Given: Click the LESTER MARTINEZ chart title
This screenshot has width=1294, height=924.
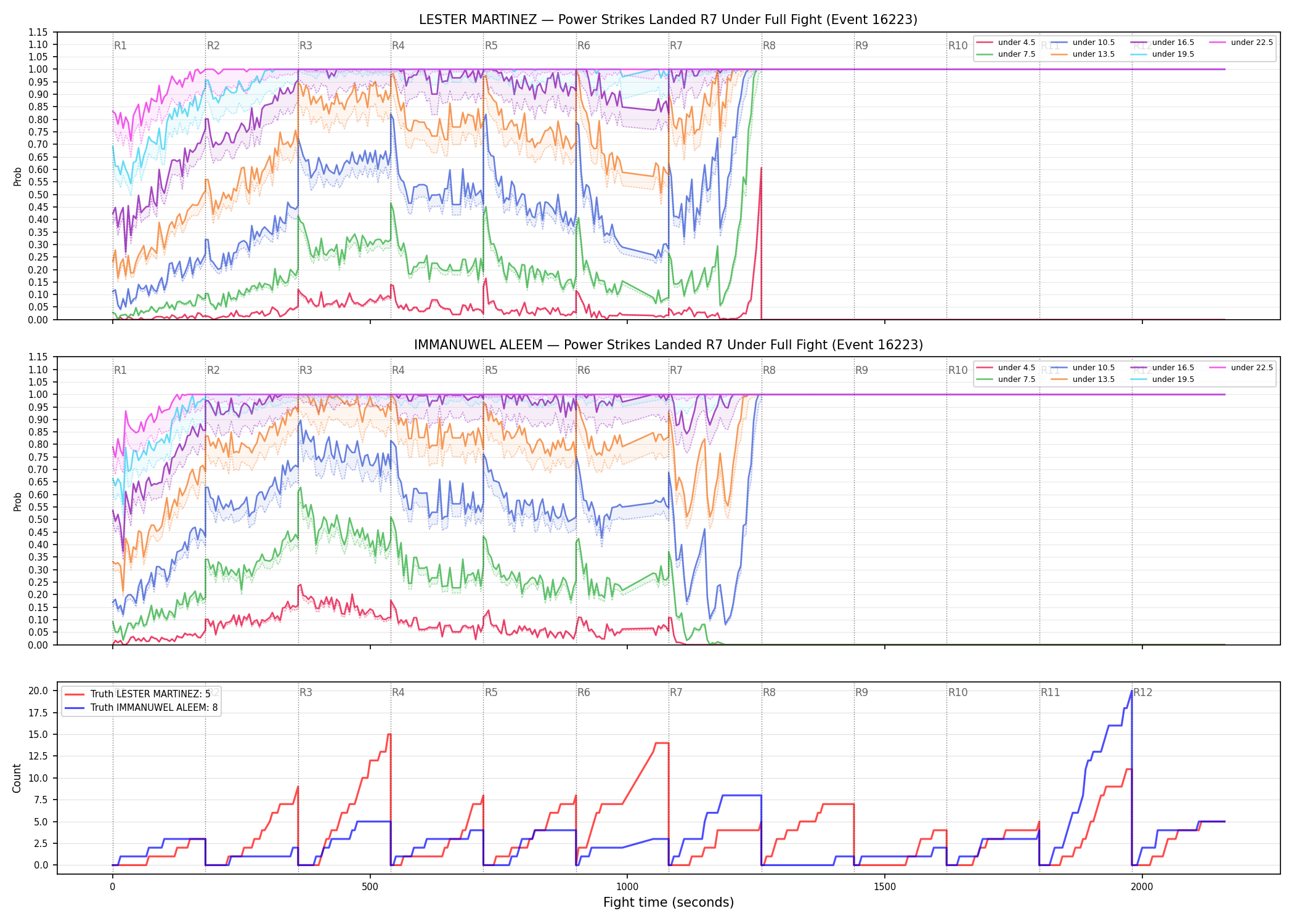Looking at the screenshot, I should pyautogui.click(x=668, y=20).
